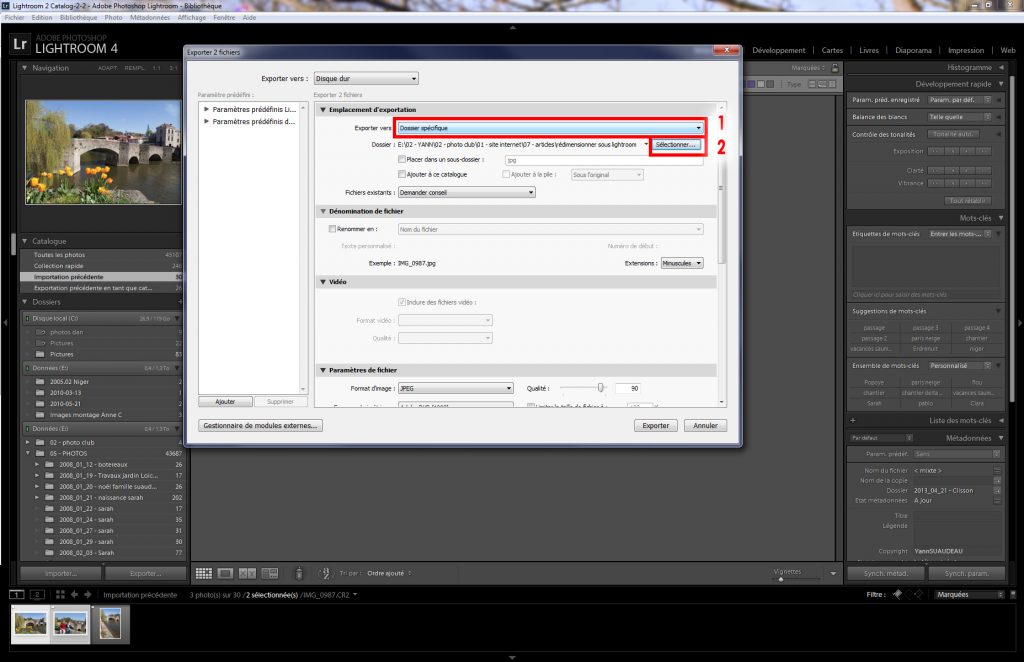Enable Renommer en checkbox
The width and height of the screenshot is (1024, 662).
pos(332,229)
